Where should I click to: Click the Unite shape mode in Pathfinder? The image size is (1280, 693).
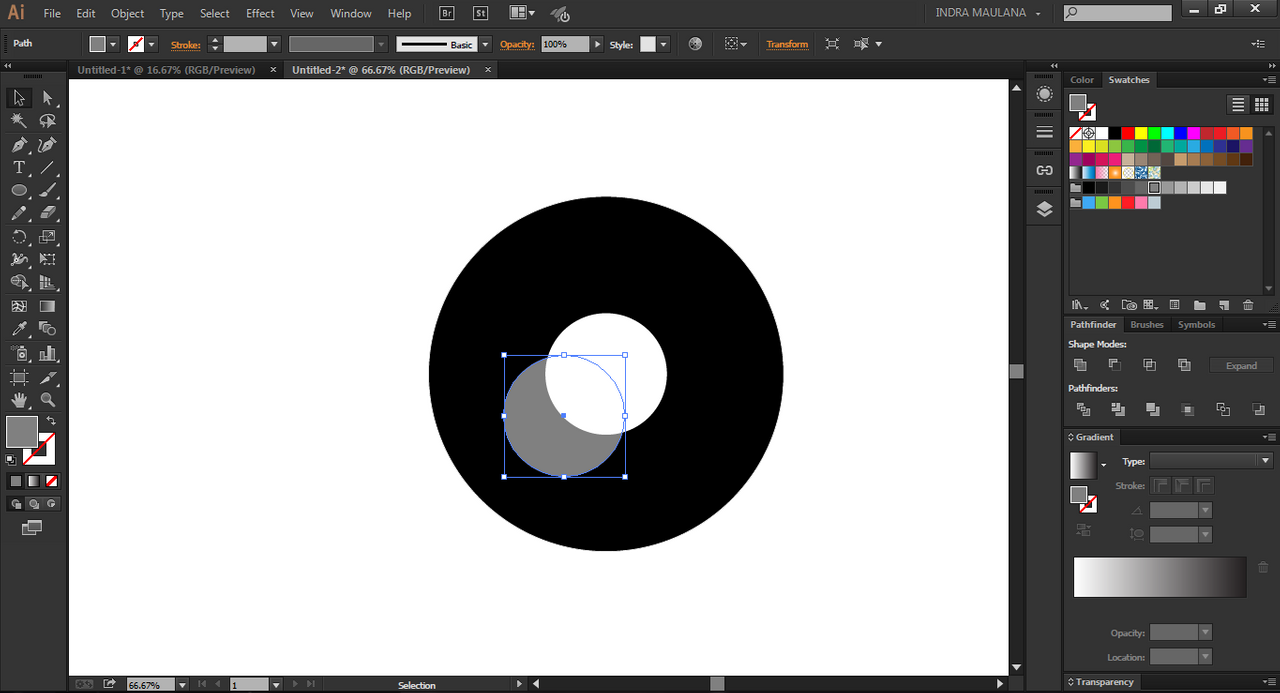pyautogui.click(x=1080, y=365)
